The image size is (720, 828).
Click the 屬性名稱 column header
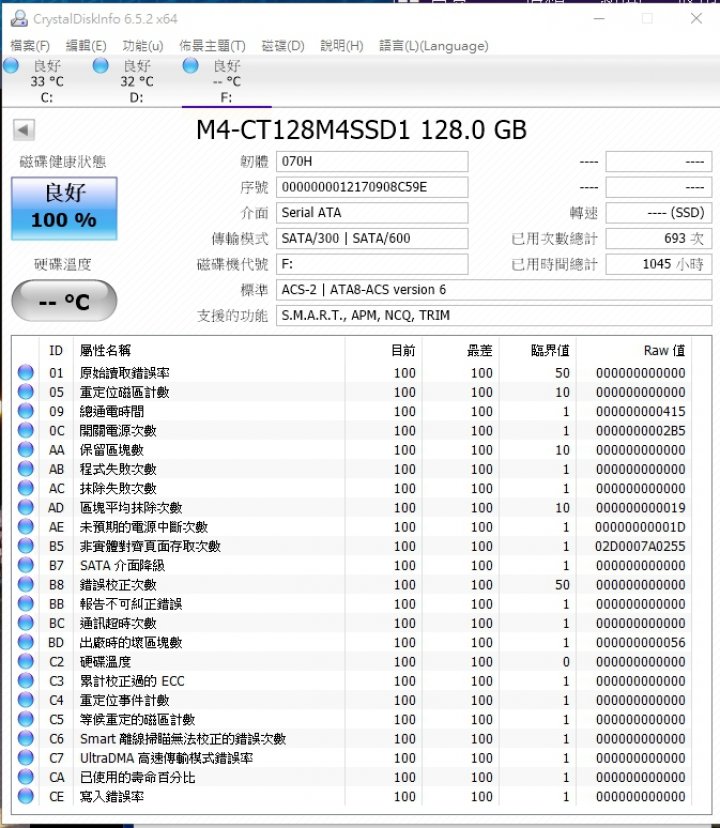pos(209,350)
